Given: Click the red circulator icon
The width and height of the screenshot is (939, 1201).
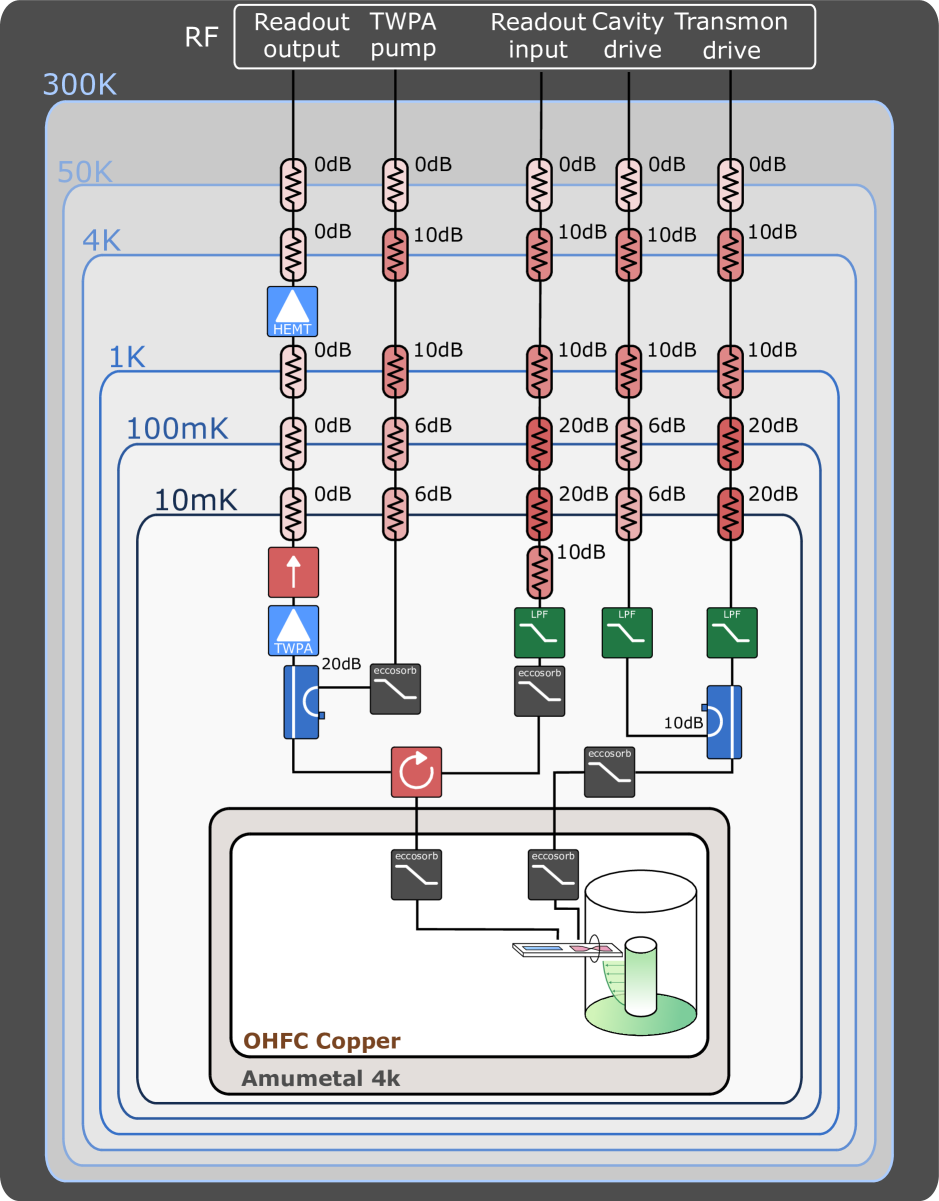Looking at the screenshot, I should (416, 772).
